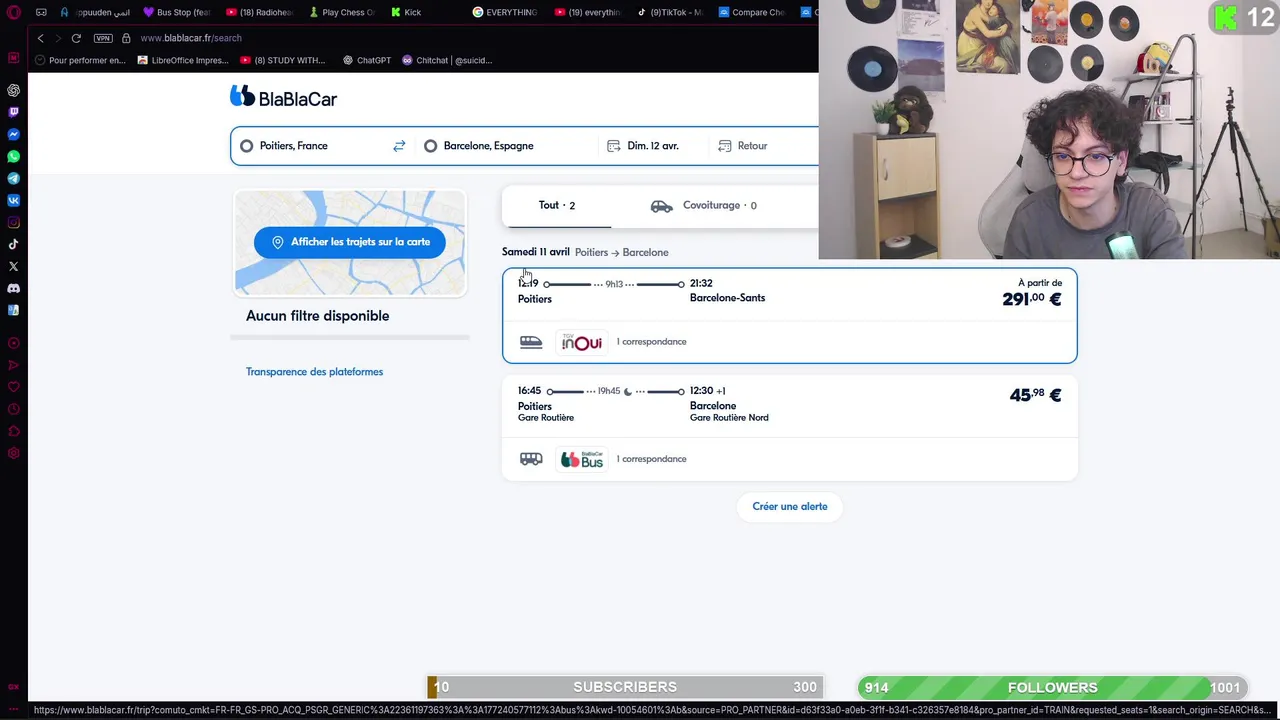1280x720 pixels.
Task: Open the (8) STUDY WITH bookmark
Action: [283, 60]
